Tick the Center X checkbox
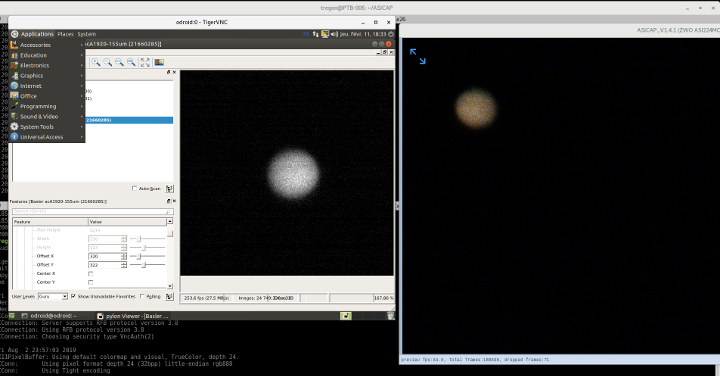Screen dimensions: 720x376 click(x=90, y=274)
